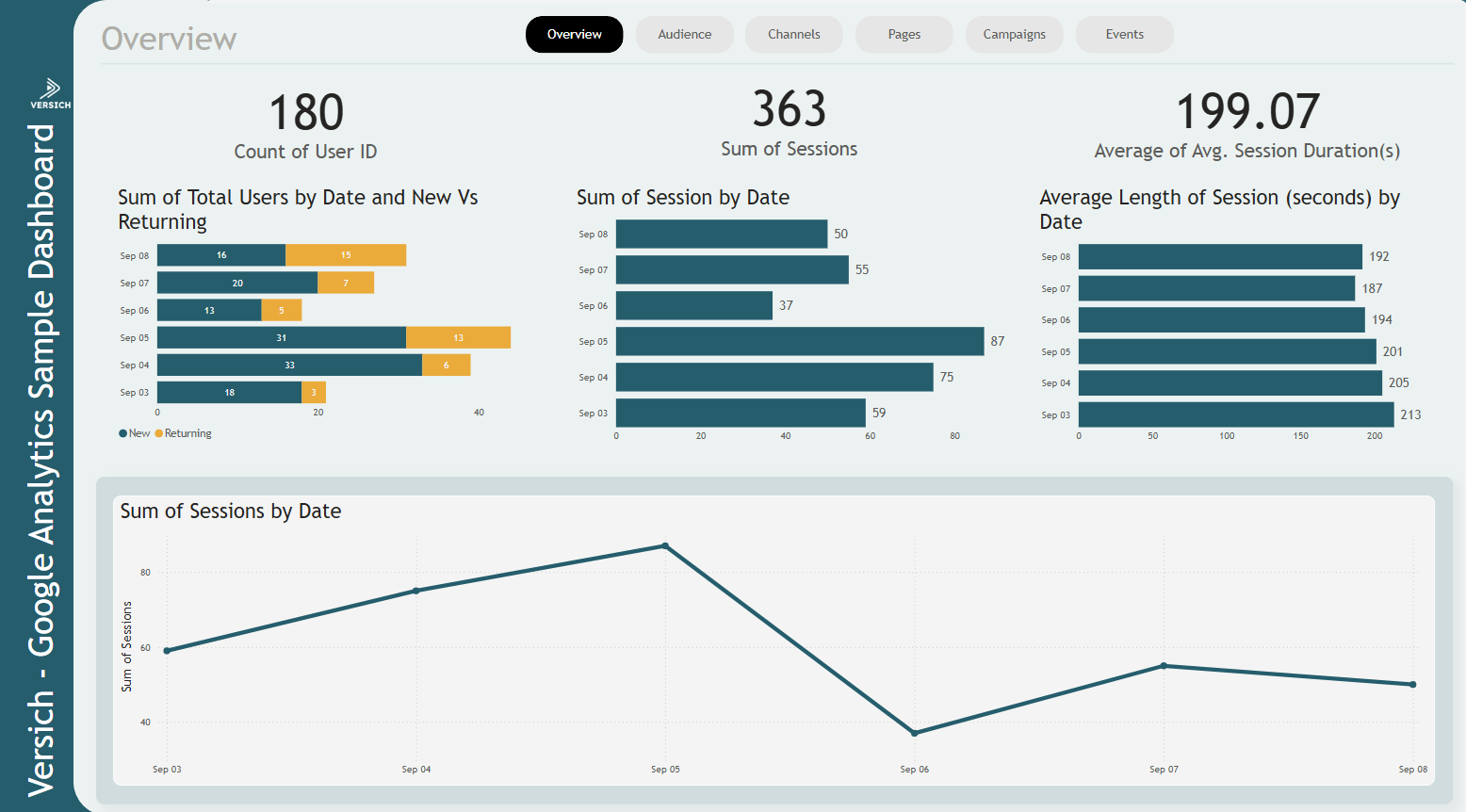Switch to the Channels tab
Image resolution: width=1466 pixels, height=812 pixels.
793,34
